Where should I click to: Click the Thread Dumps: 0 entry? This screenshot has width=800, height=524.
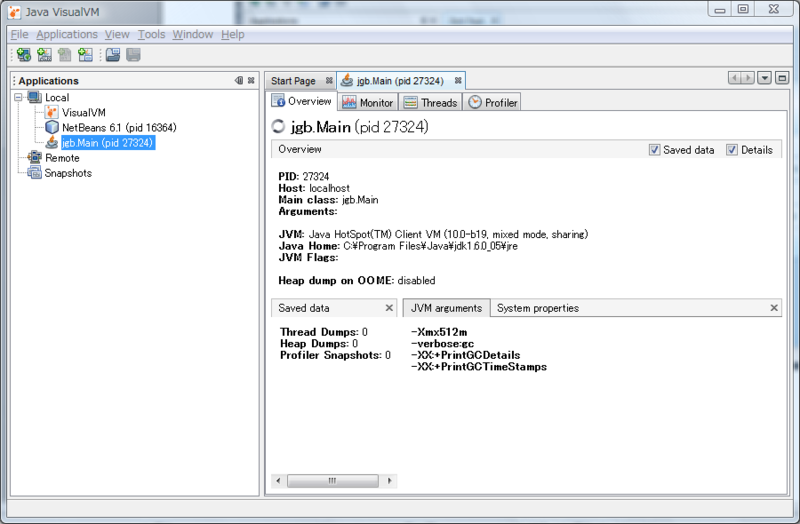point(323,332)
